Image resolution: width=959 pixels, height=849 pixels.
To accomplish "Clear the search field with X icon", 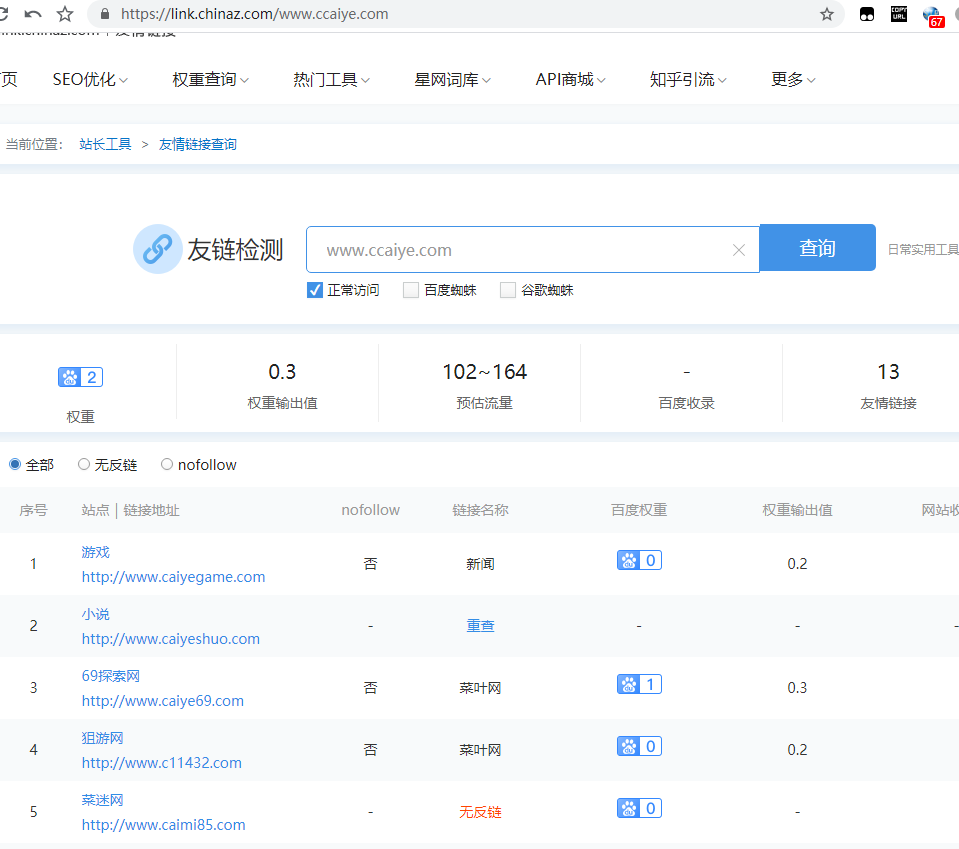I will (x=739, y=250).
